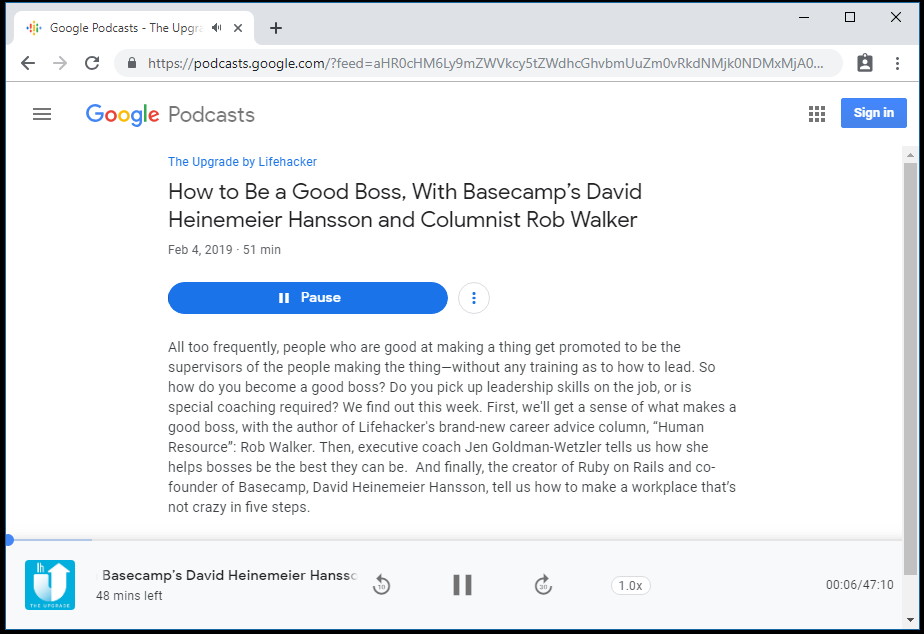Screen dimensions: 924x634
Task: Go forward to the next page
Action: 60,63
